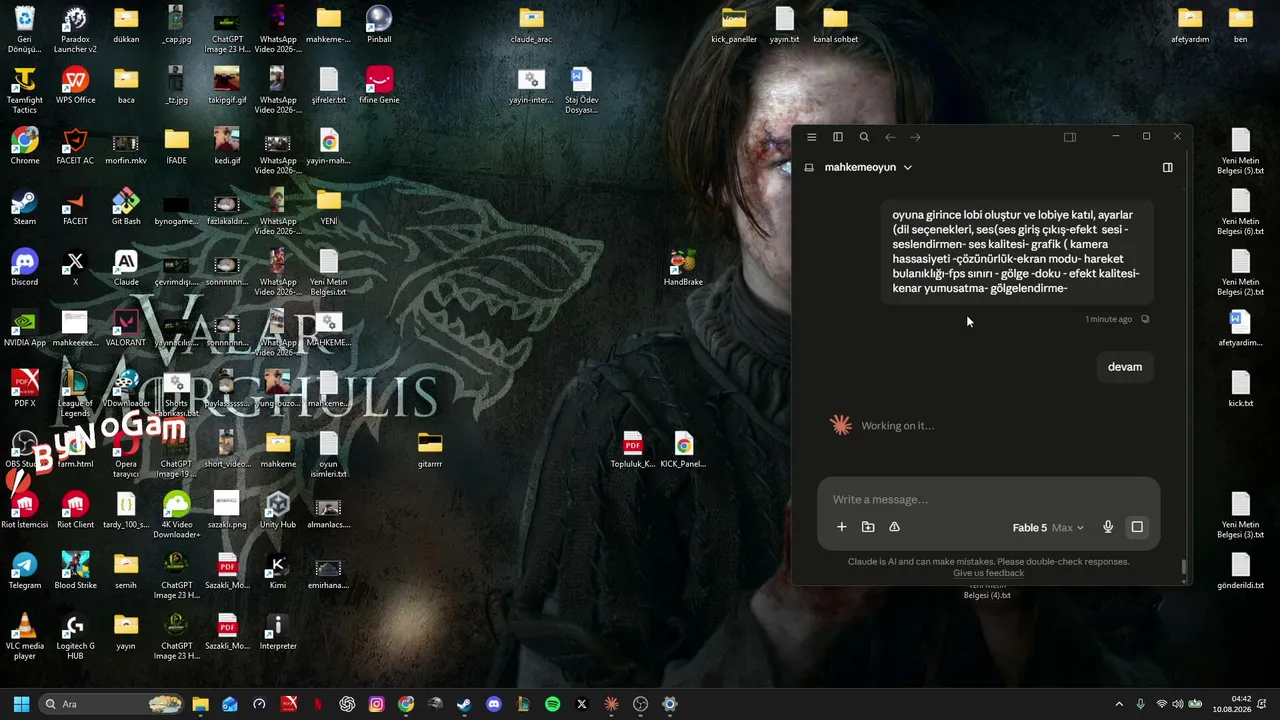
Task: Open the Windows Start menu
Action: coord(21,704)
